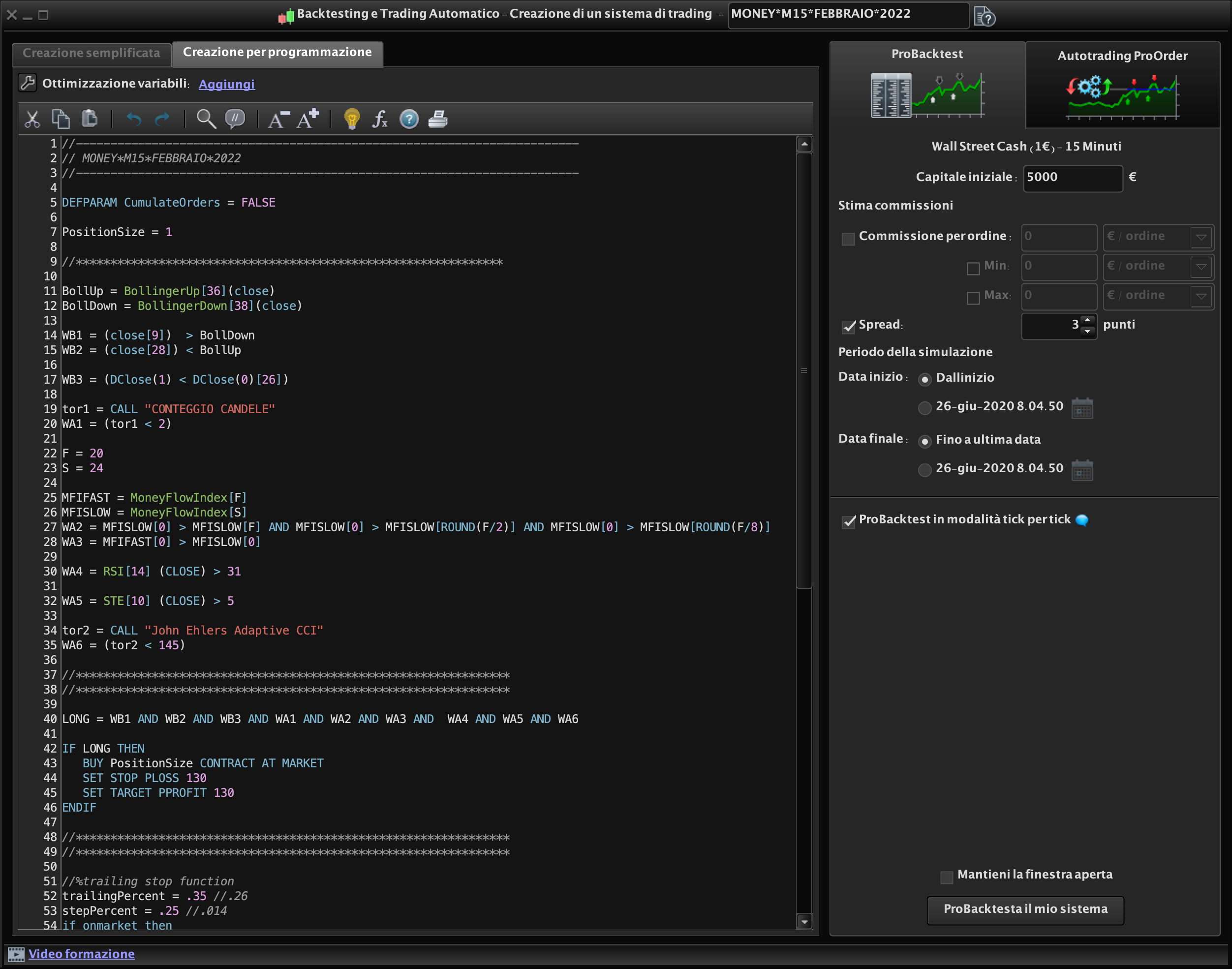Click the Undo arrow icon
The width and height of the screenshot is (1232, 969).
[x=134, y=119]
